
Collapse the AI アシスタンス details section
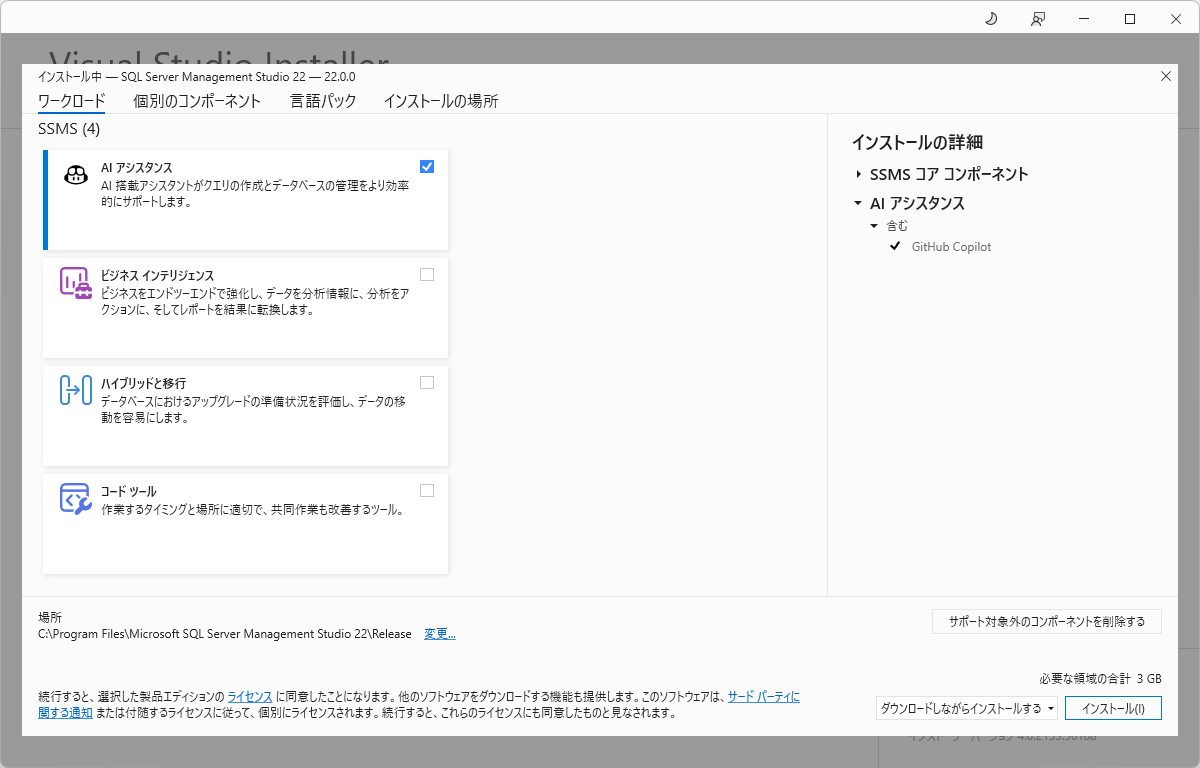tap(857, 202)
